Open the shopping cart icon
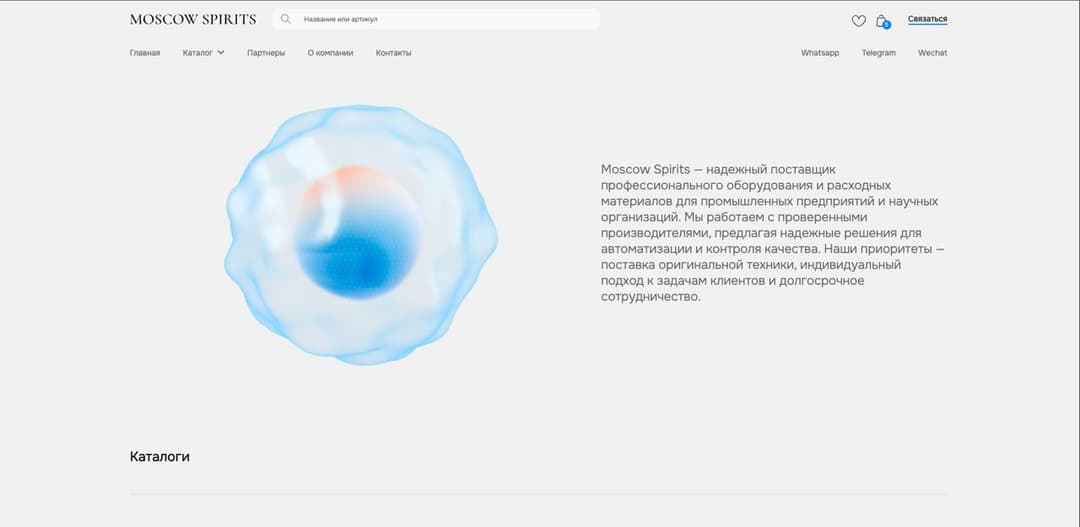 point(881,20)
